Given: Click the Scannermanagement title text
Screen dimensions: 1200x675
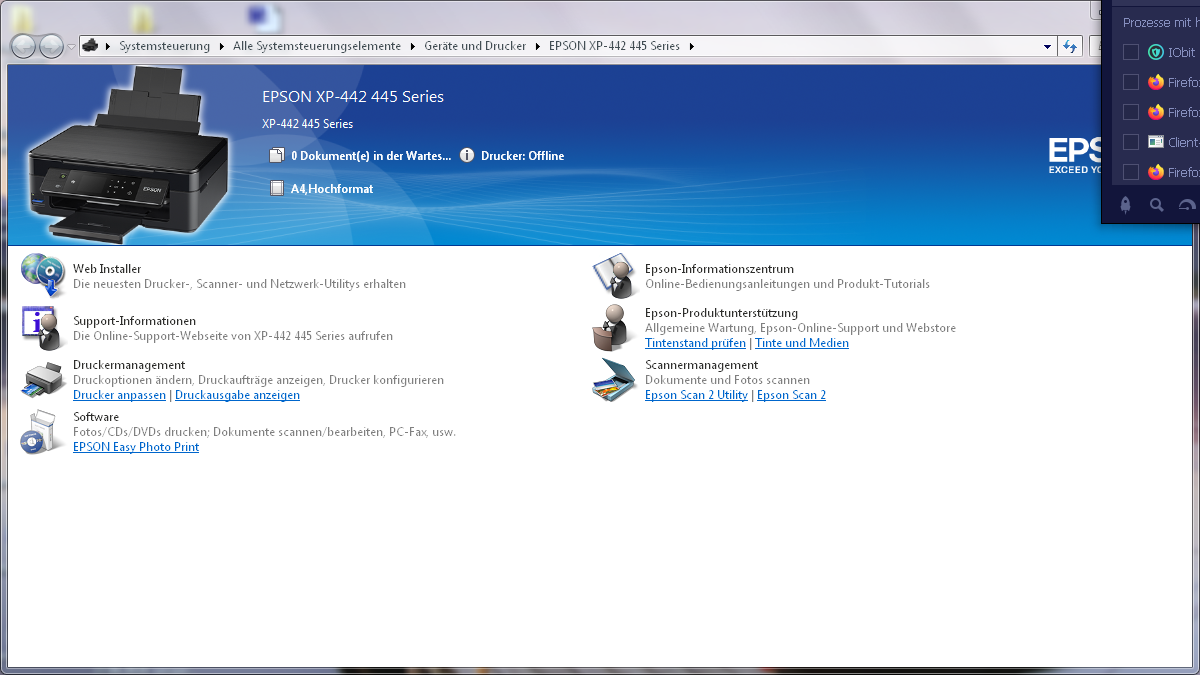Looking at the screenshot, I should pyautogui.click(x=701, y=365).
